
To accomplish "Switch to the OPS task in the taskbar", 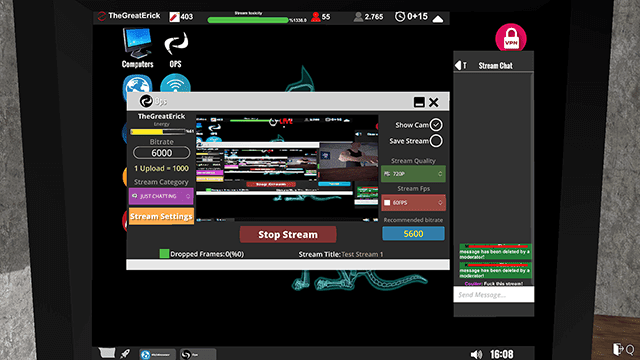I will pyautogui.click(x=198, y=354).
